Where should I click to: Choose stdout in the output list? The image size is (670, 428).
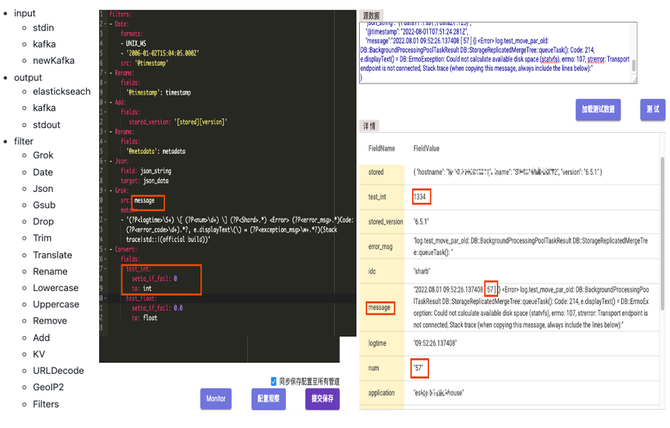(49, 123)
